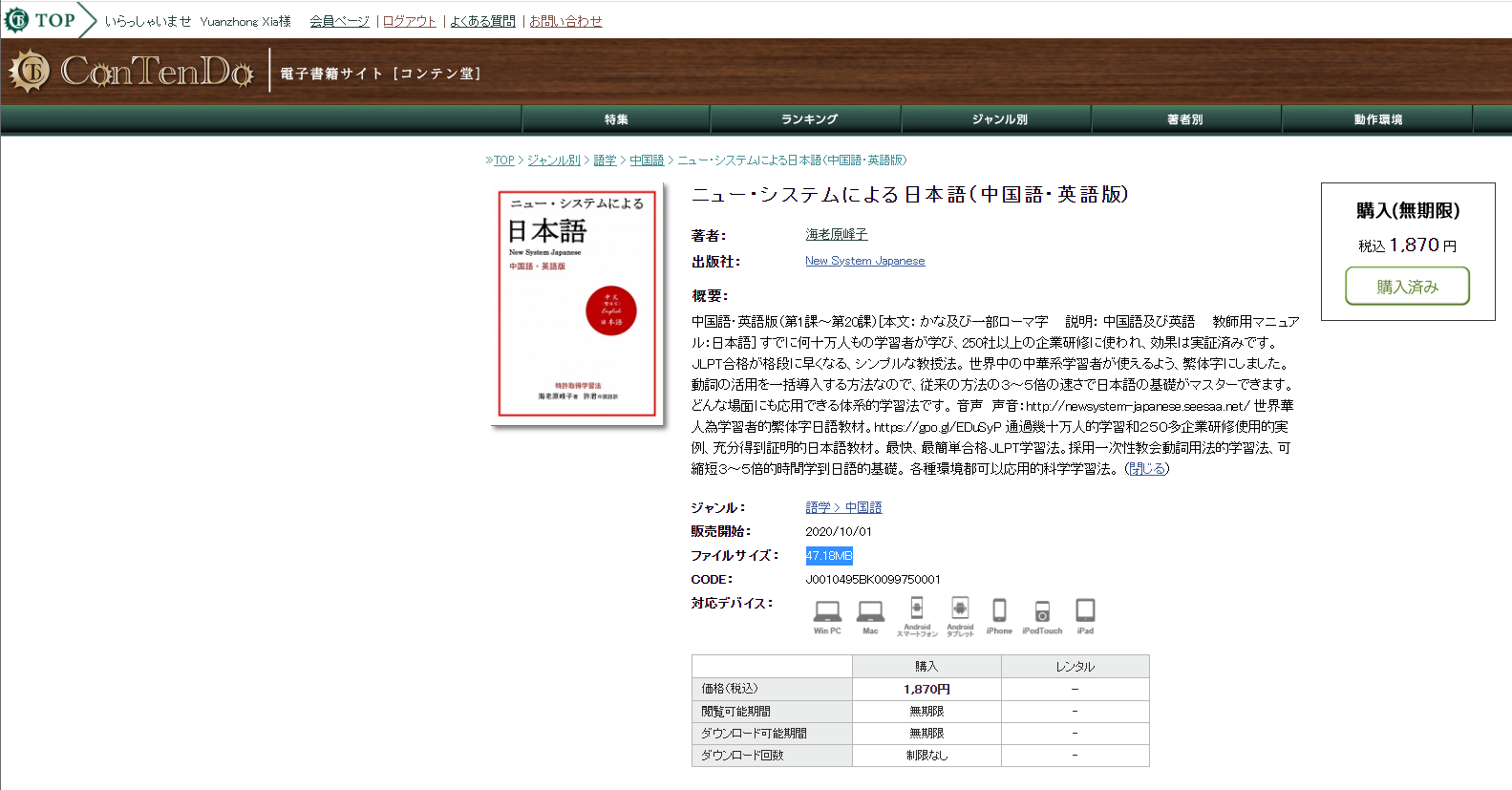The height and width of the screenshot is (790, 1512).
Task: Go to TOP via top-left logo
Action: (x=40, y=20)
